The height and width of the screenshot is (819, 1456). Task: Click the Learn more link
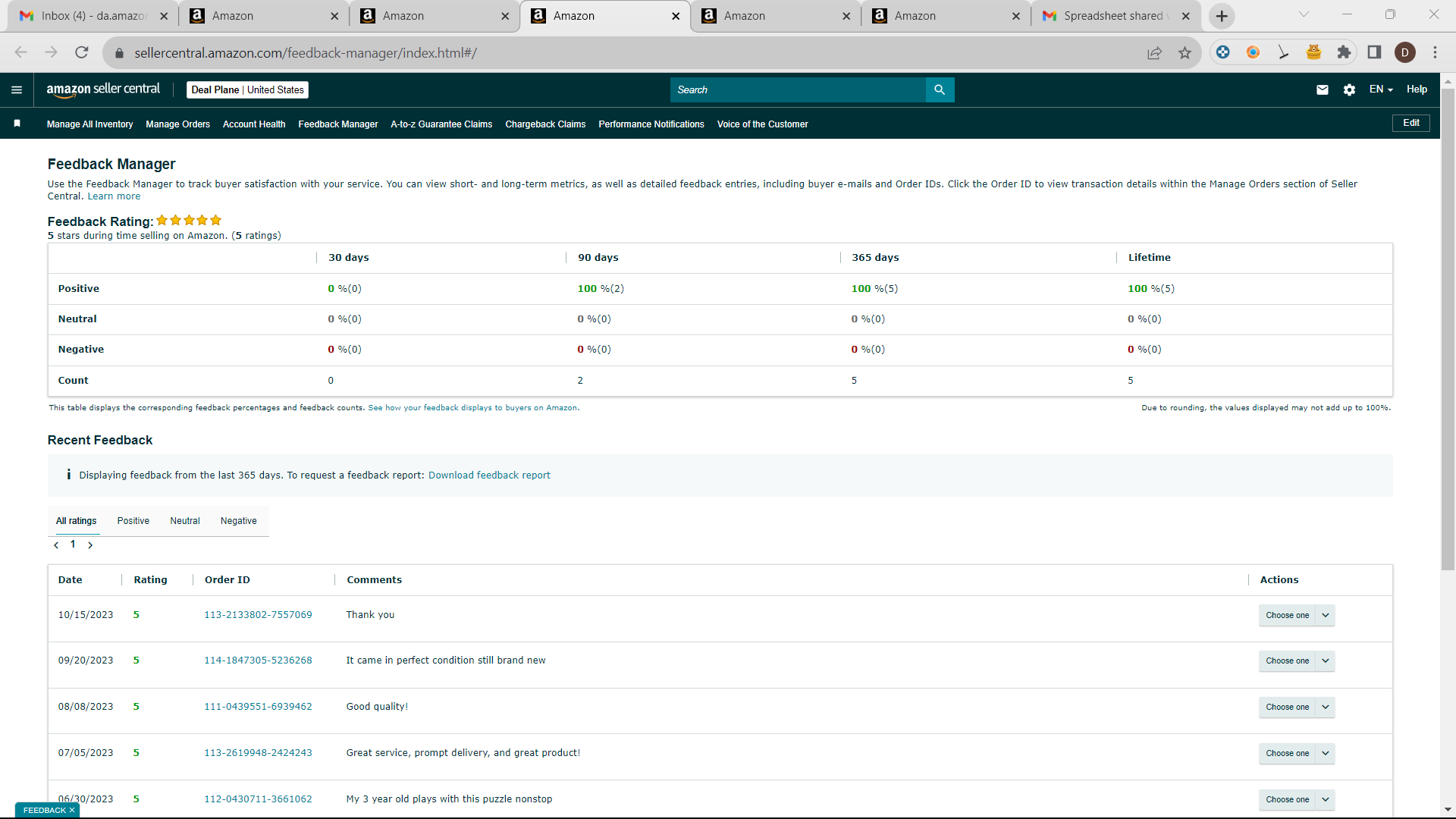point(114,196)
